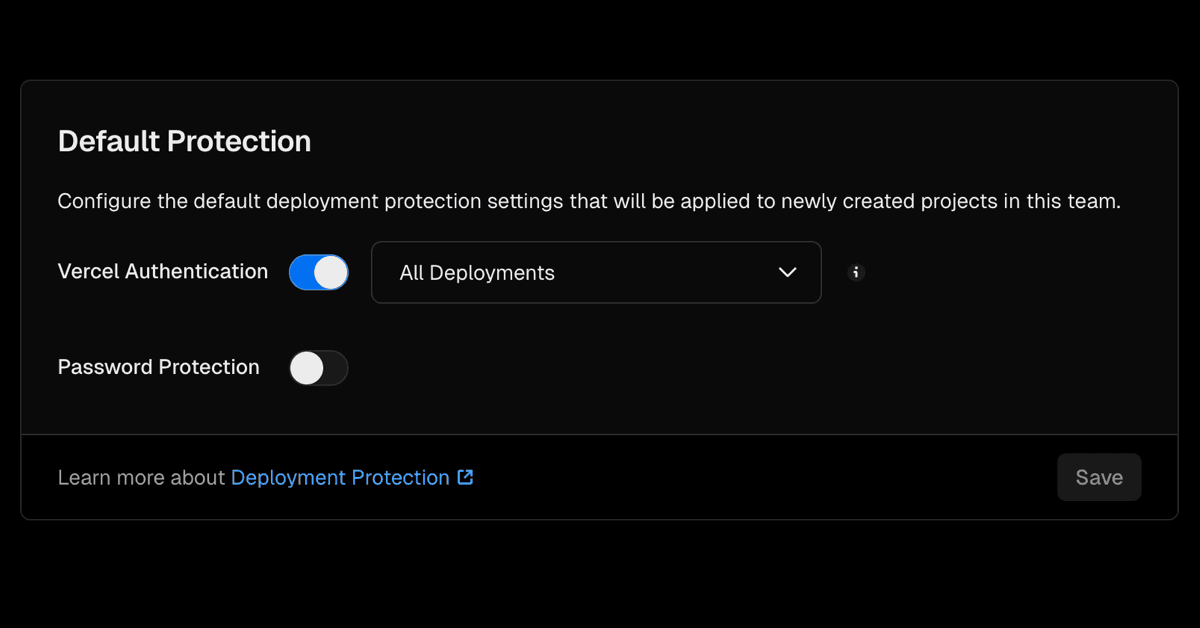Enable the Password Protection toggle
Image resolution: width=1200 pixels, height=628 pixels.
(x=318, y=368)
